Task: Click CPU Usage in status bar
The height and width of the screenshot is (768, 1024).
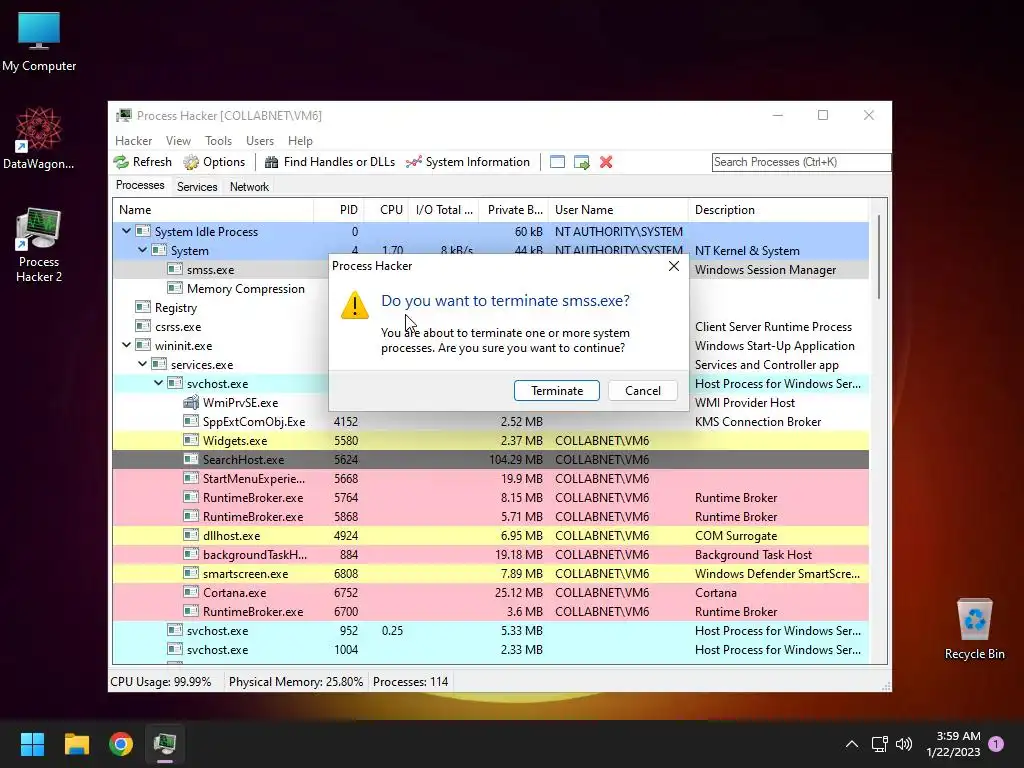Action: pos(161,682)
